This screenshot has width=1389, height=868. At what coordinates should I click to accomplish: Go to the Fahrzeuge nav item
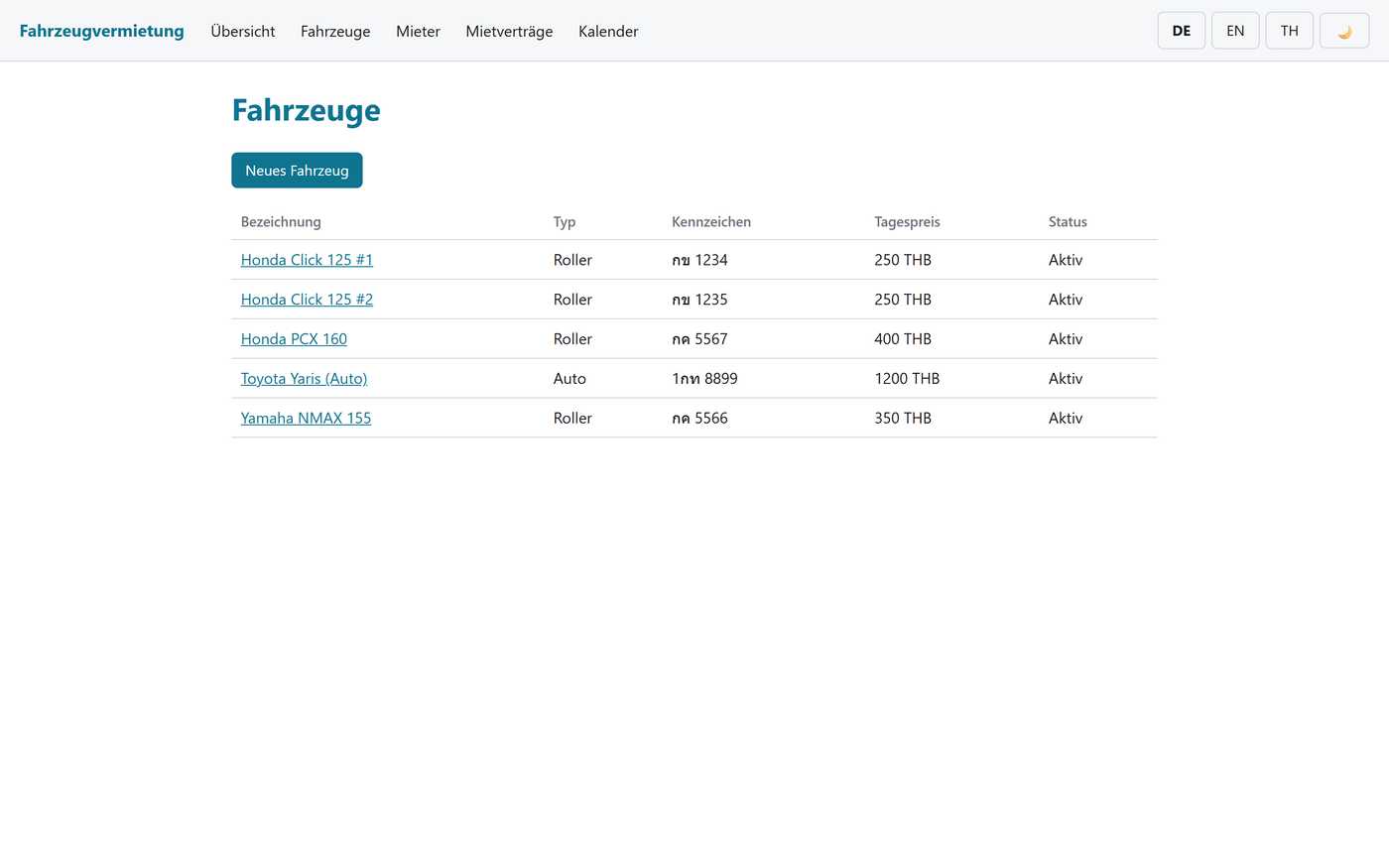tap(335, 31)
